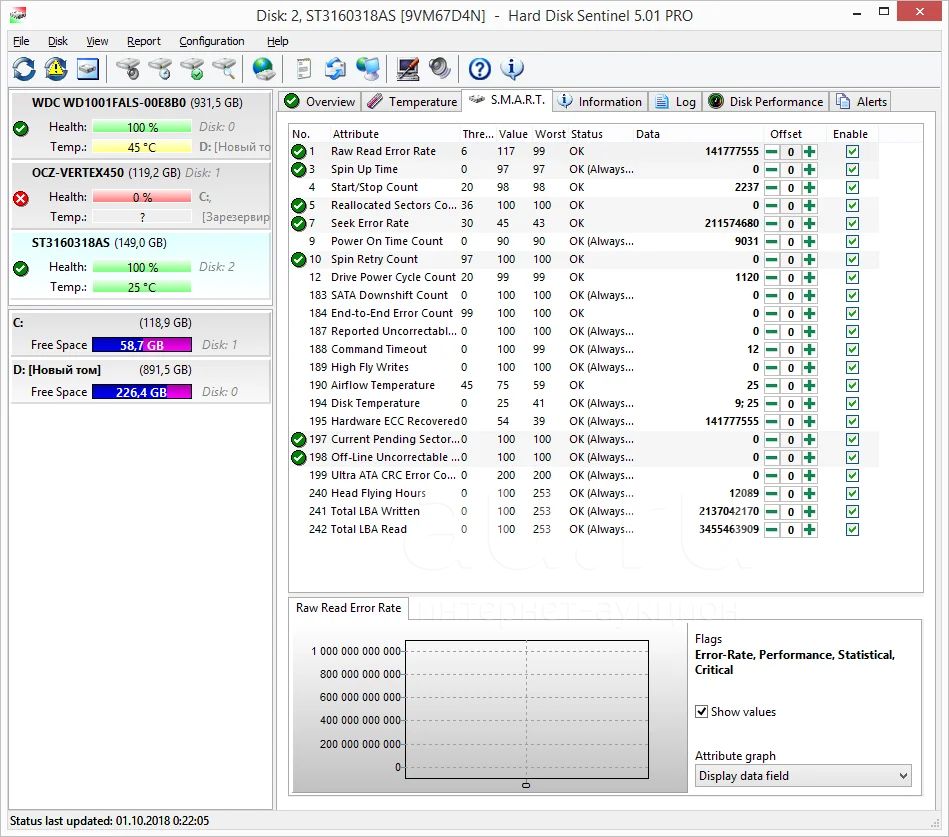Disable Enable checkbox for Raw Read Error Rate

[x=852, y=152]
